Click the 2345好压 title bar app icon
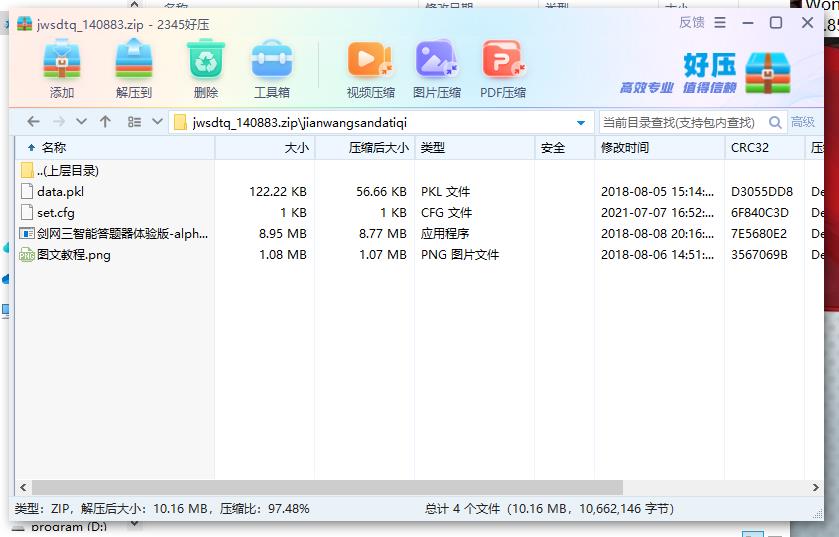The image size is (839, 537). click(24, 24)
